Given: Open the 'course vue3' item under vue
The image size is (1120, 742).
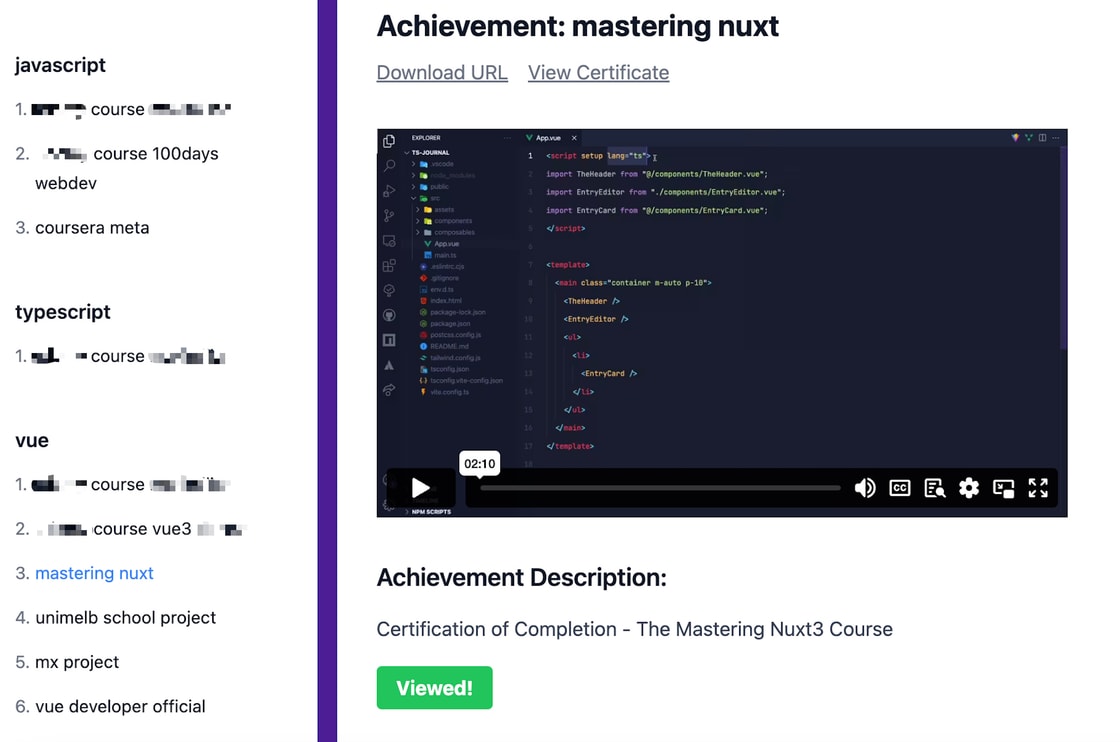Looking at the screenshot, I should [x=140, y=529].
